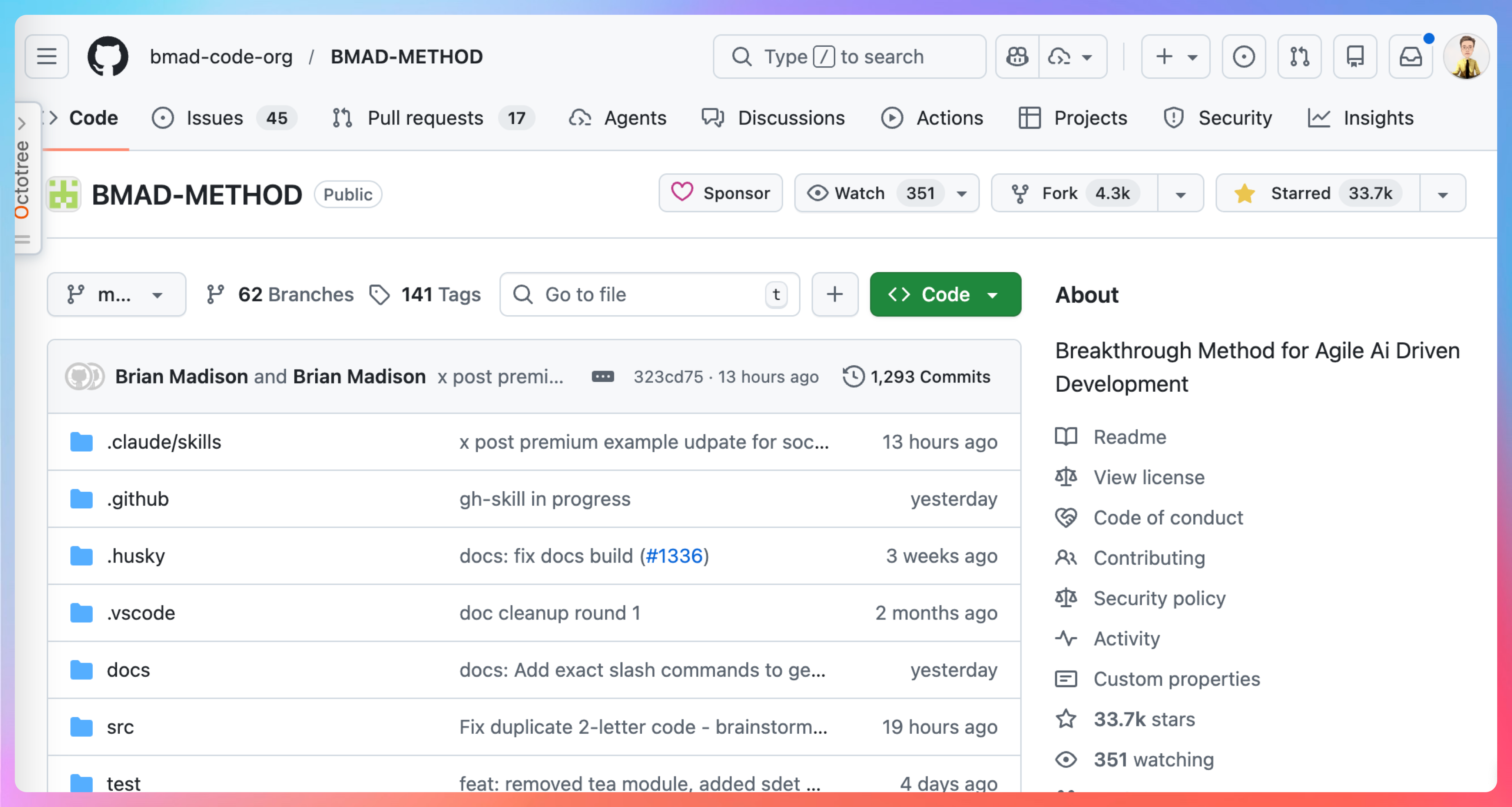Click the repositories icon in header
This screenshot has height=807, width=1512.
[x=1355, y=56]
